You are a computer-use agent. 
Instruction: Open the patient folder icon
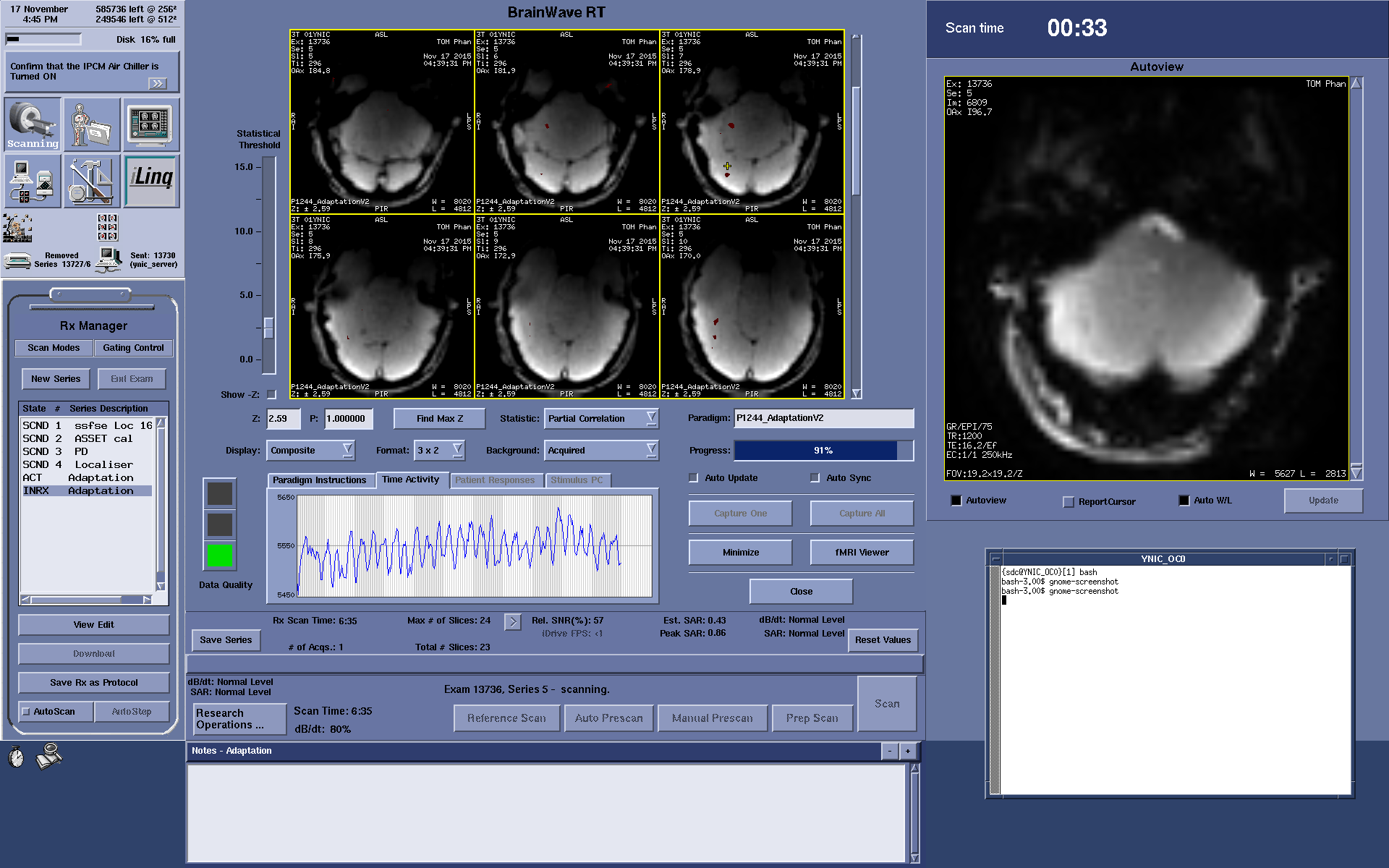(x=92, y=124)
